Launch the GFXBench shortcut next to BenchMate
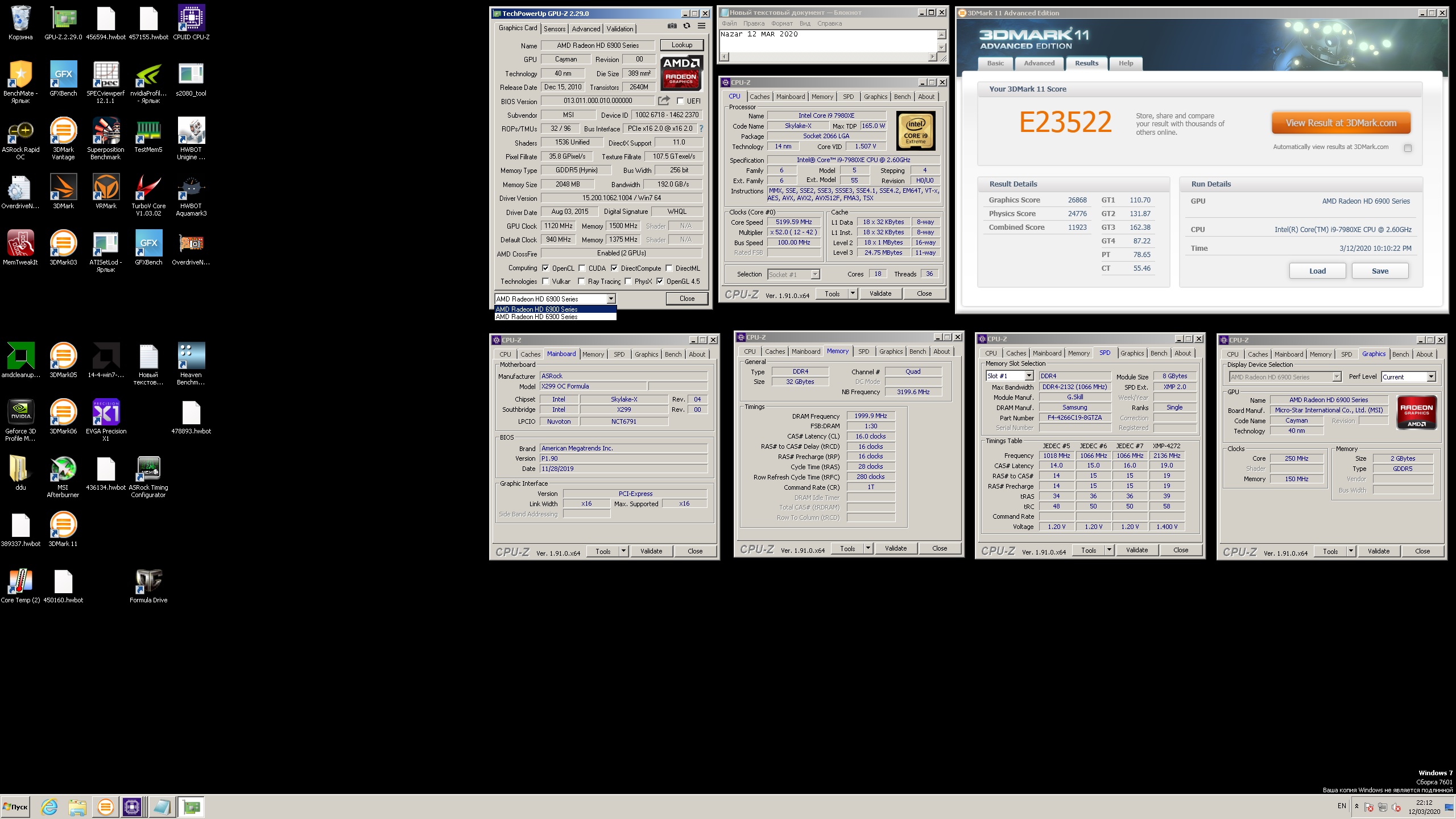The image size is (1456, 819). click(x=63, y=79)
